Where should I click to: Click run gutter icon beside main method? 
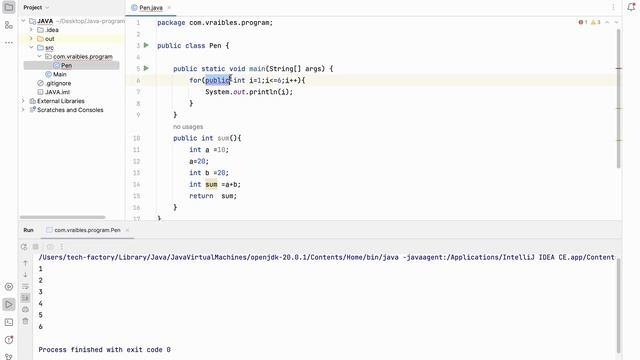(147, 68)
